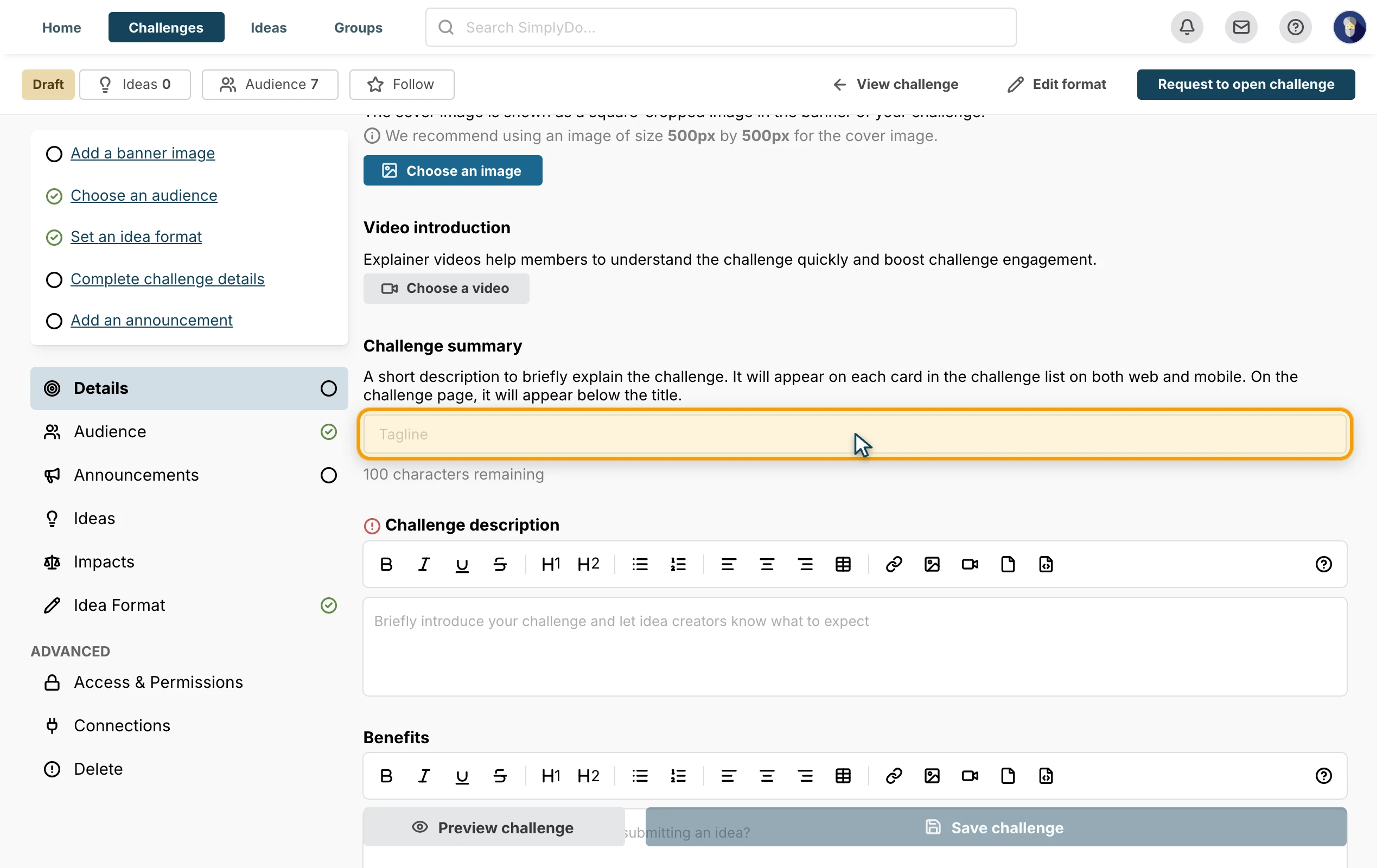This screenshot has height=868, width=1389.
Task: Insert image in Challenge description toolbar
Action: coord(932,564)
